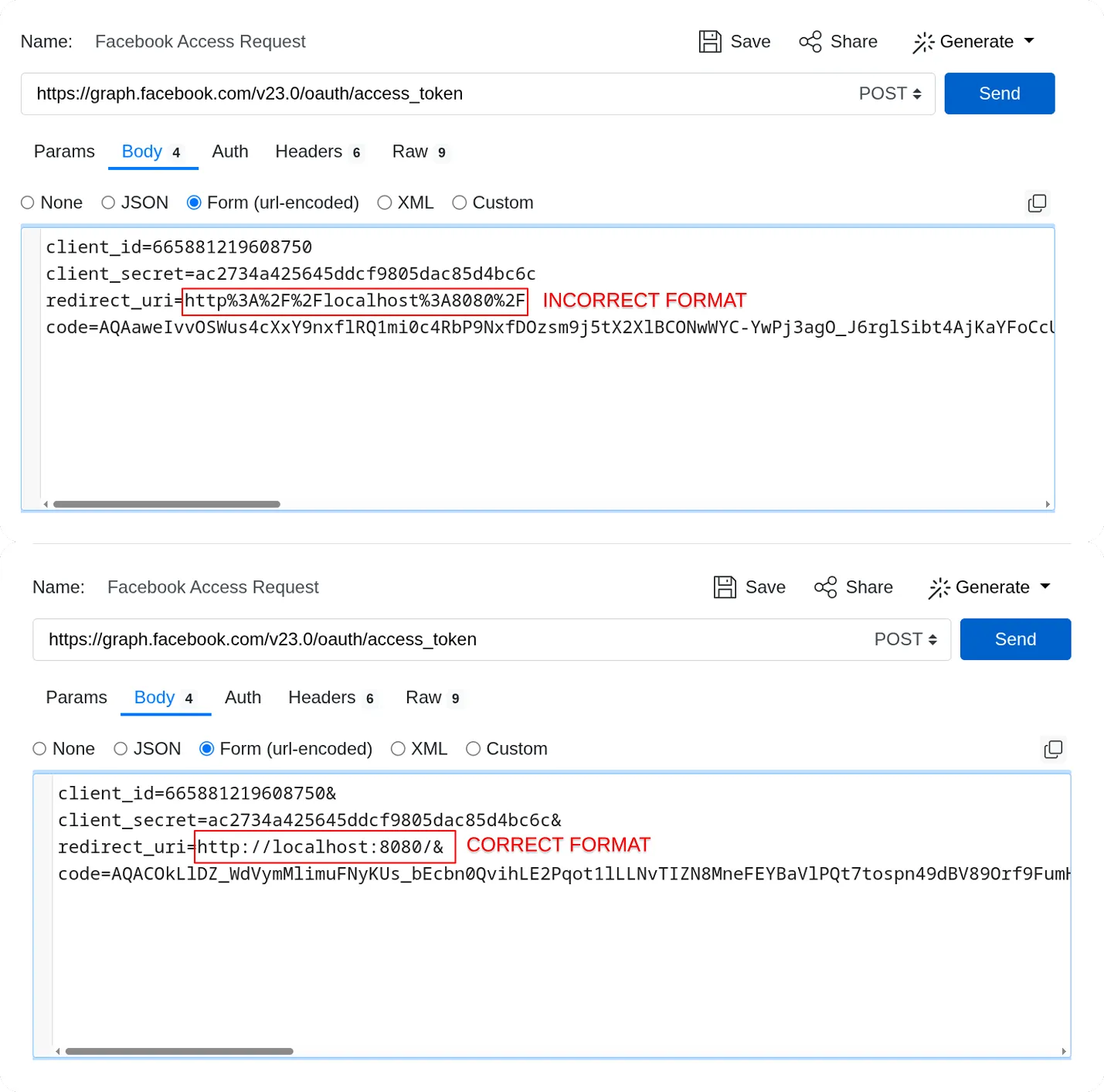Viewport: 1104px width, 1092px height.
Task: Click the Save floppy disk icon in top panel
Action: pyautogui.click(x=709, y=42)
